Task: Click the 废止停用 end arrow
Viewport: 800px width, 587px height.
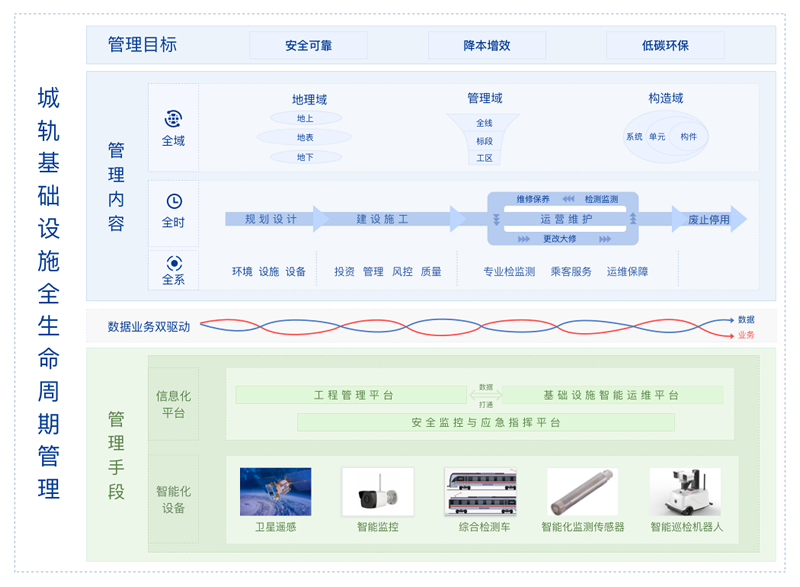Action: [709, 219]
